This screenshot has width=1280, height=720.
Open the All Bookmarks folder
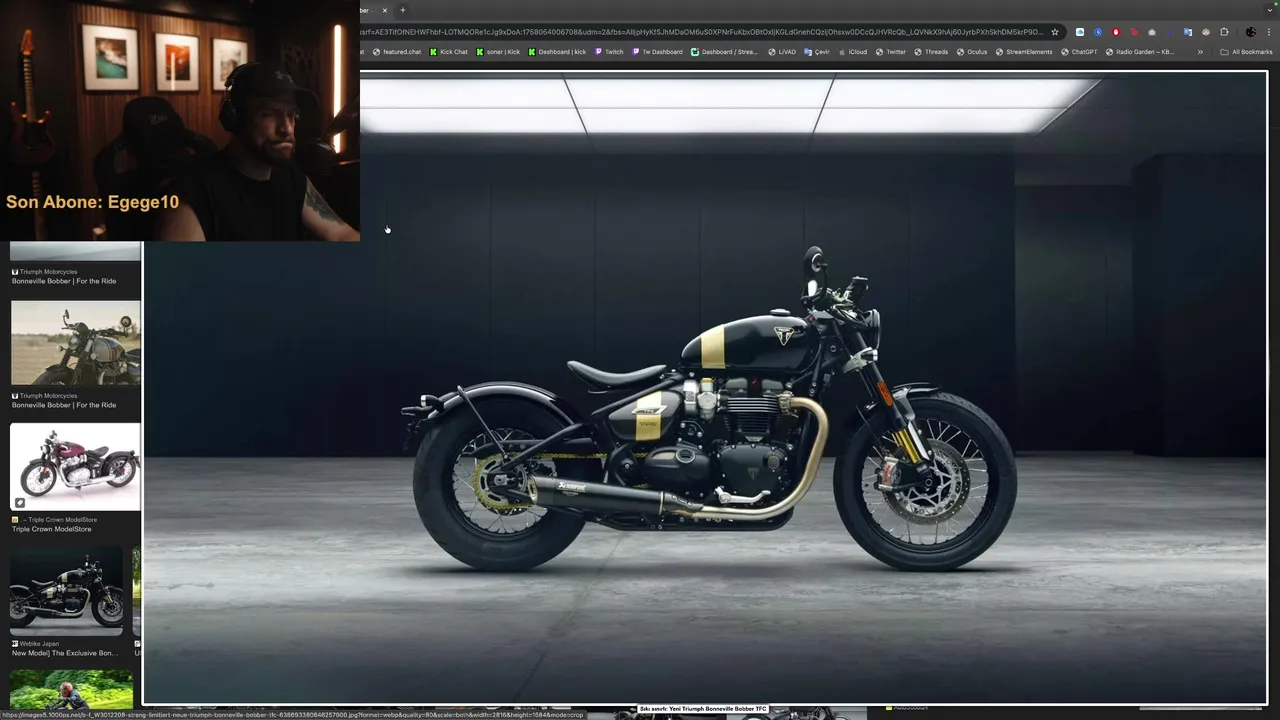pos(1246,52)
